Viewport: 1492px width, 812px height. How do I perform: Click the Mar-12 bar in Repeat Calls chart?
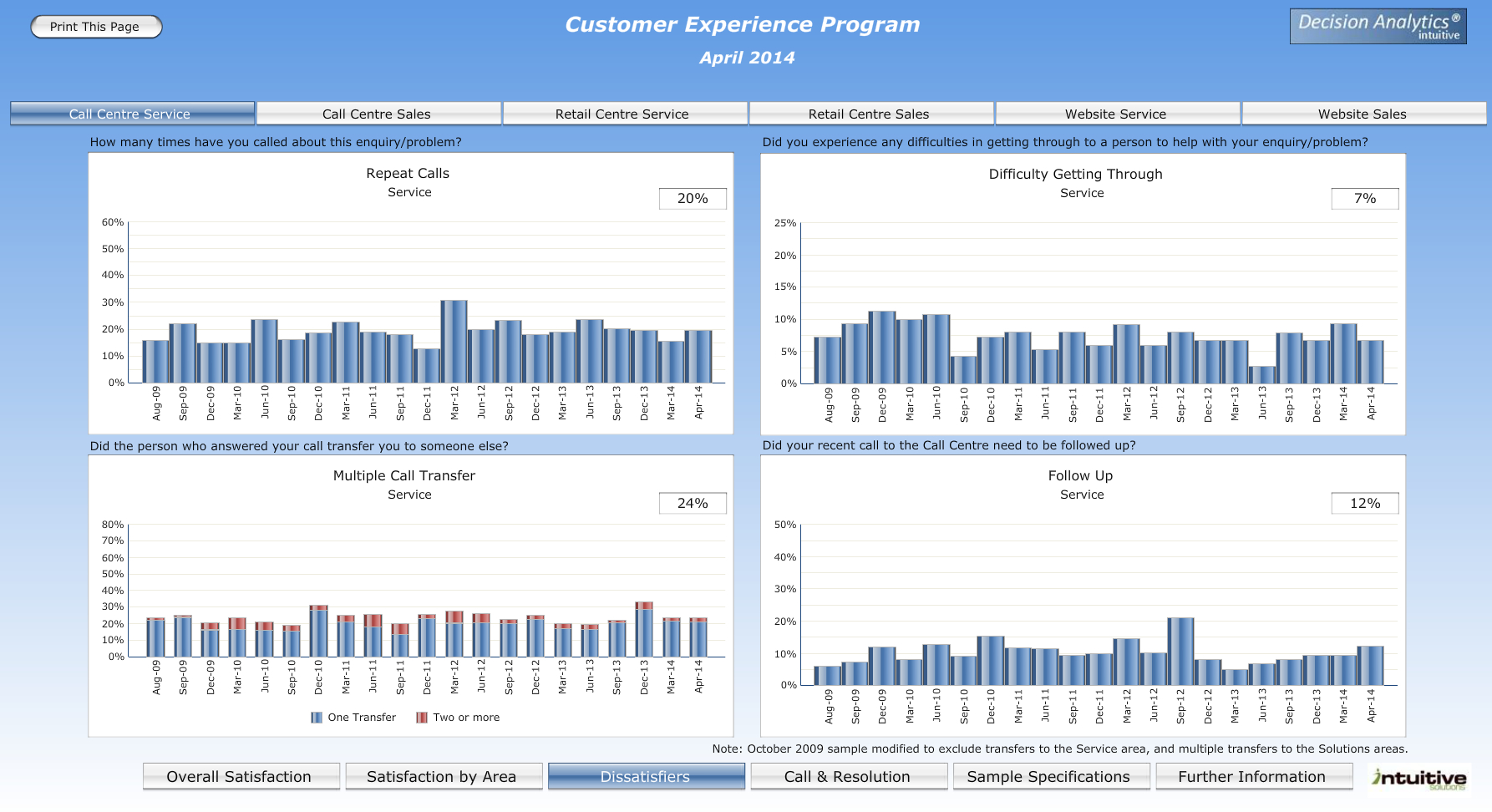pos(454,343)
